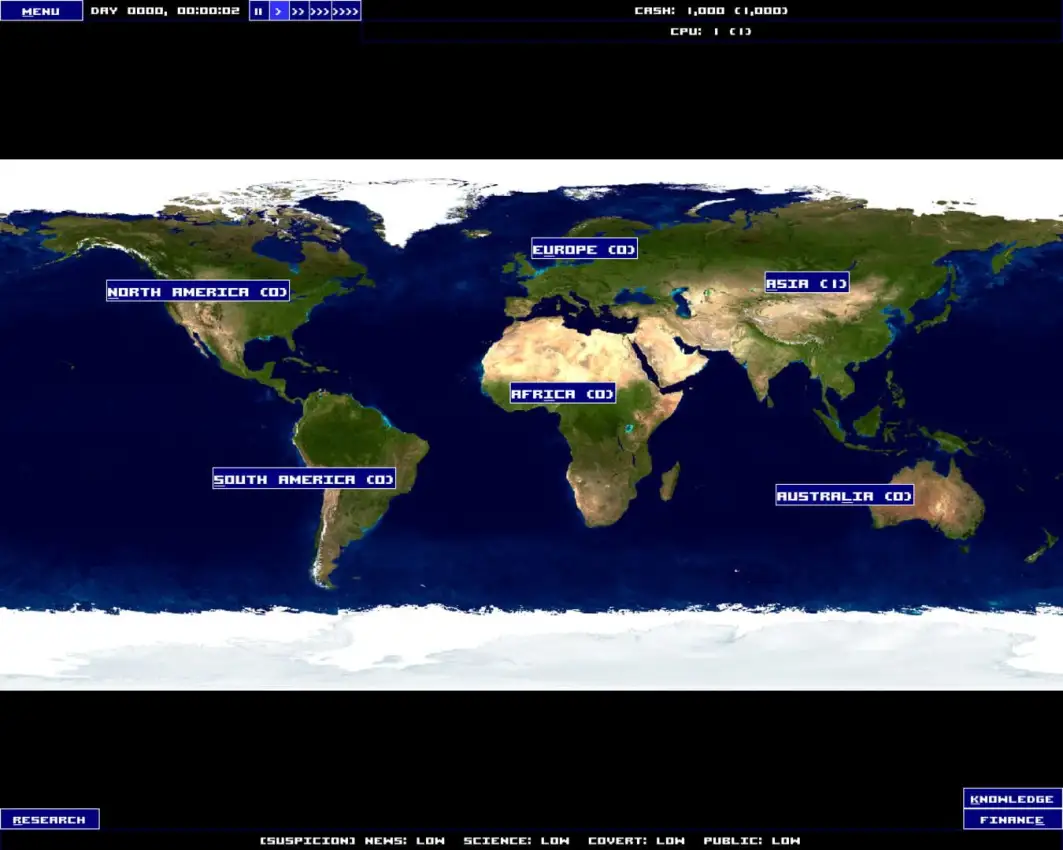Open the Knowledge screen
This screenshot has width=1063, height=850.
click(1012, 799)
